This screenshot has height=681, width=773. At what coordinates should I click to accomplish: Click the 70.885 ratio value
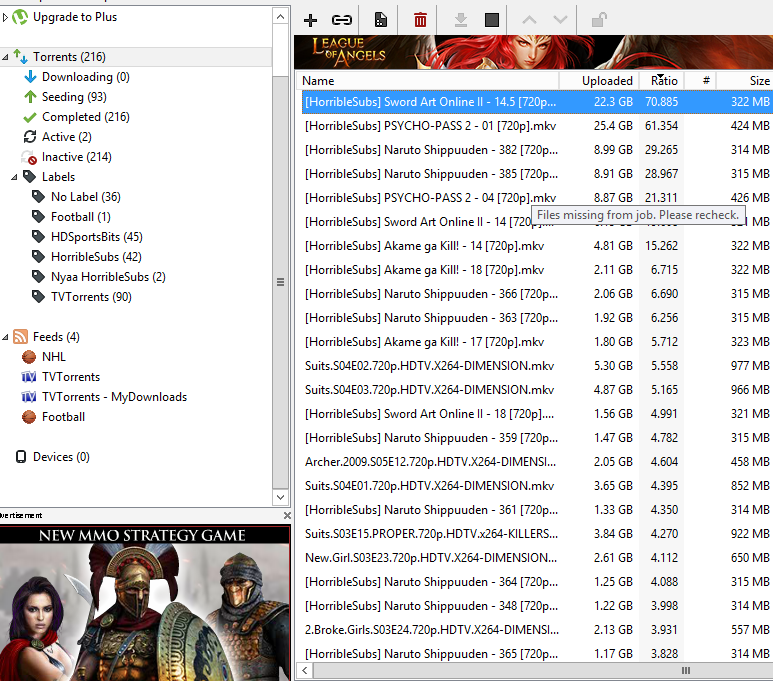point(662,102)
